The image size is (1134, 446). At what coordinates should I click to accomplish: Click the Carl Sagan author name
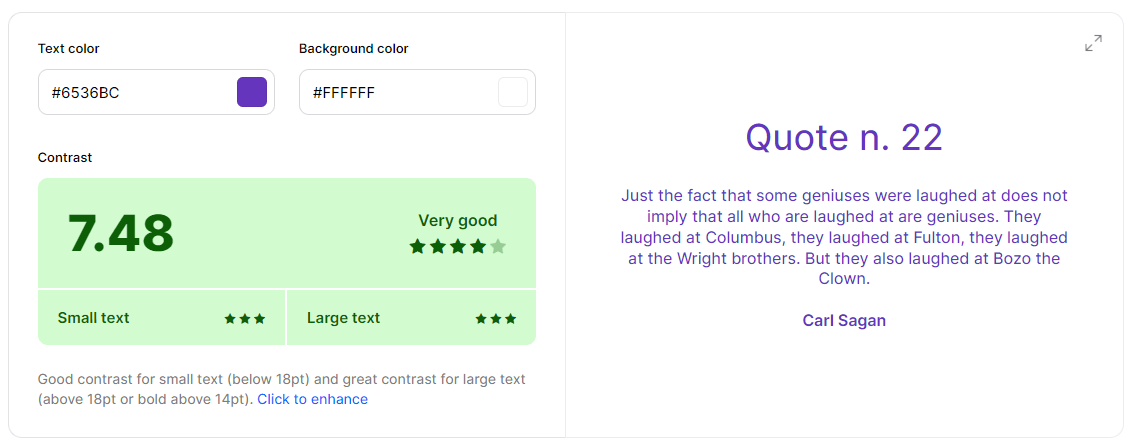[844, 320]
